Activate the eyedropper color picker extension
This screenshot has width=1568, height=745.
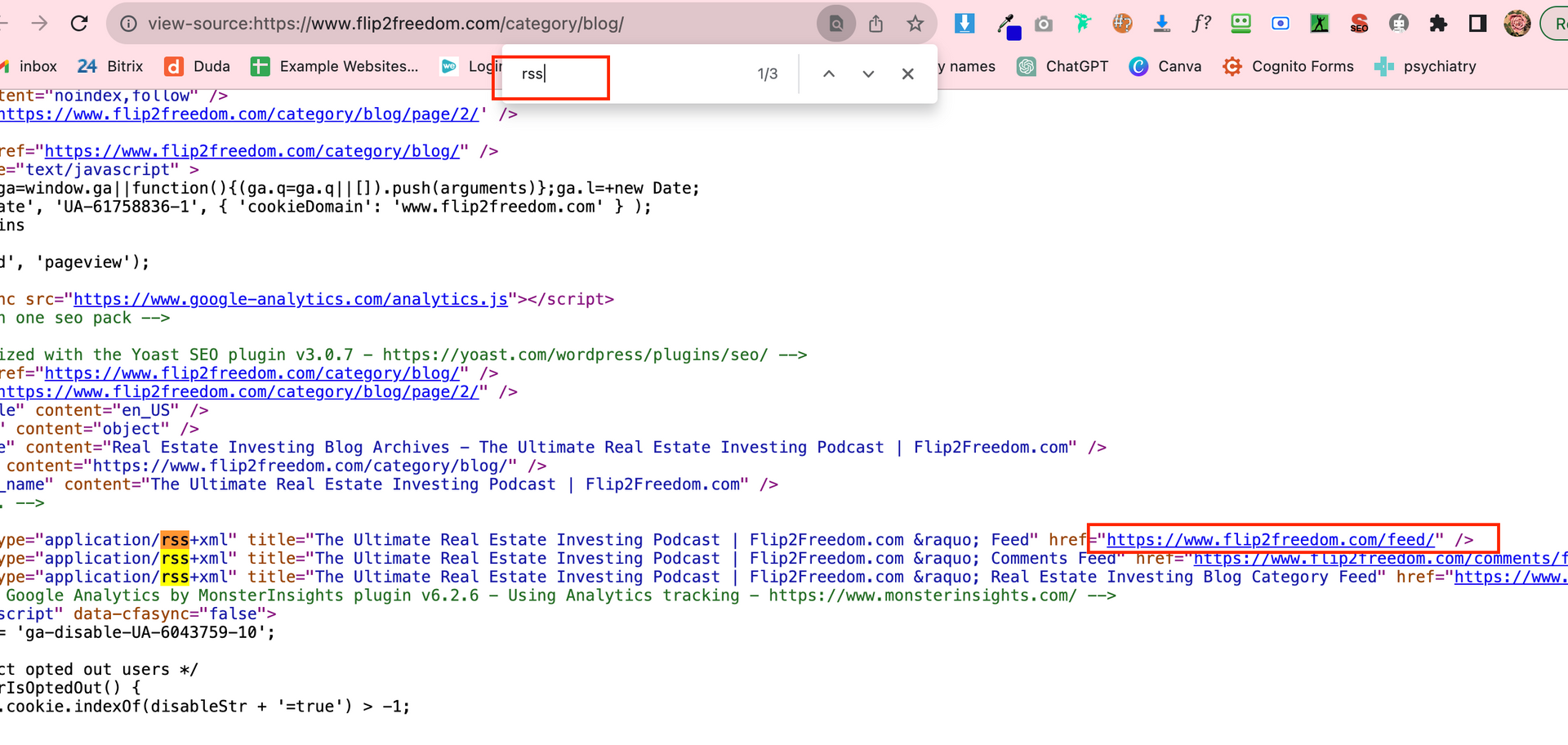1008,26
